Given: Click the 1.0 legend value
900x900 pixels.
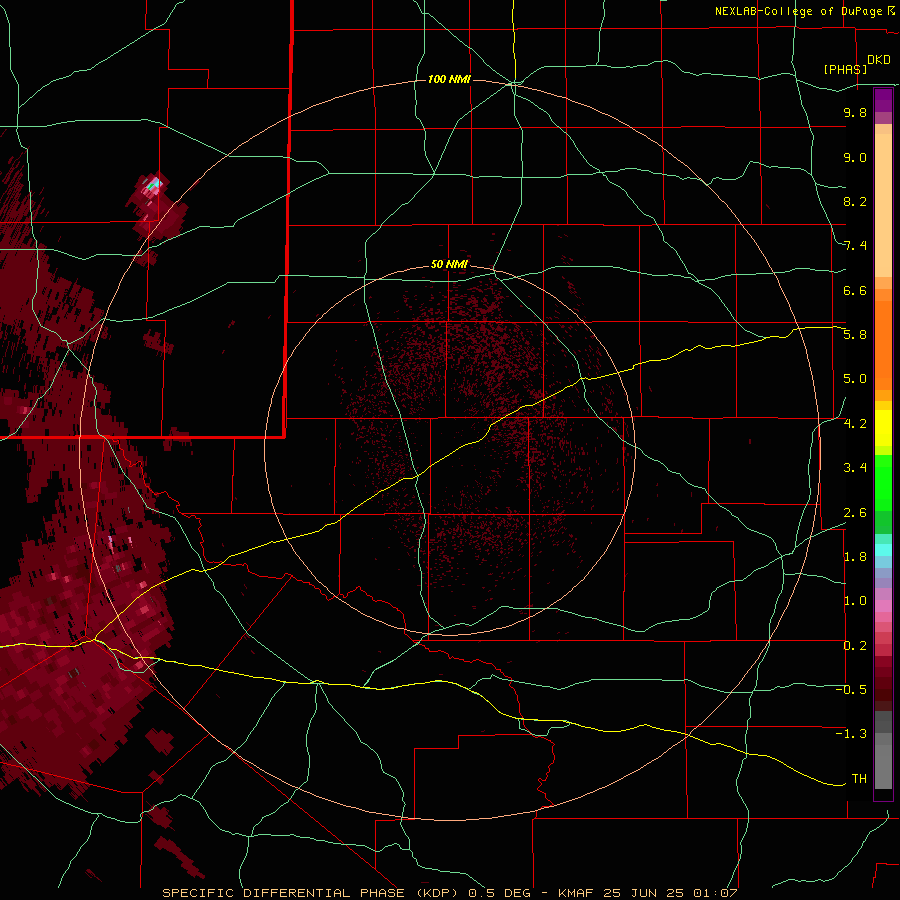Looking at the screenshot, I should 855,601.
